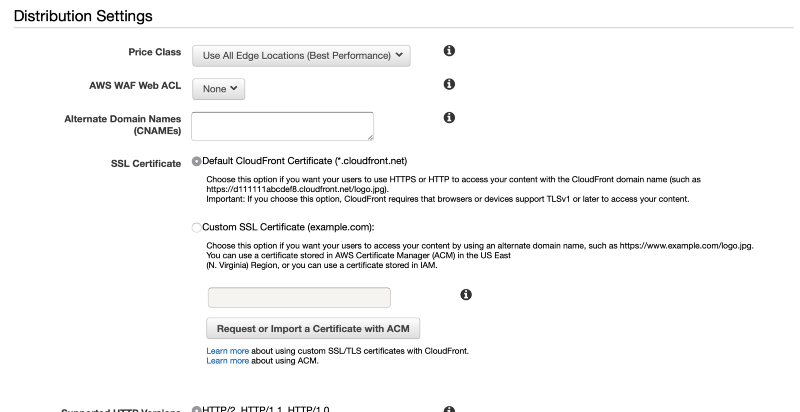Viewport: 800px width, 412px height.
Task: Click the Distribution Settings heading
Action: tap(83, 16)
